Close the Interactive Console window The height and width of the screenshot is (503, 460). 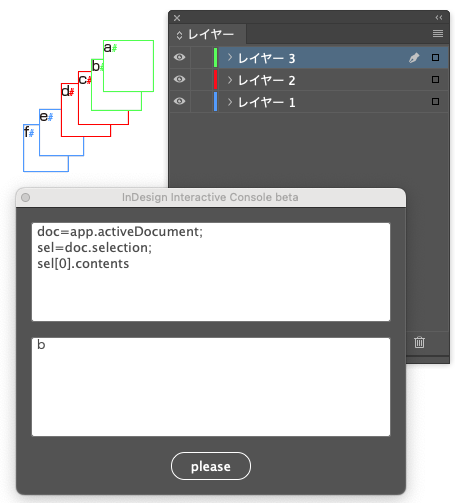pos(26,198)
